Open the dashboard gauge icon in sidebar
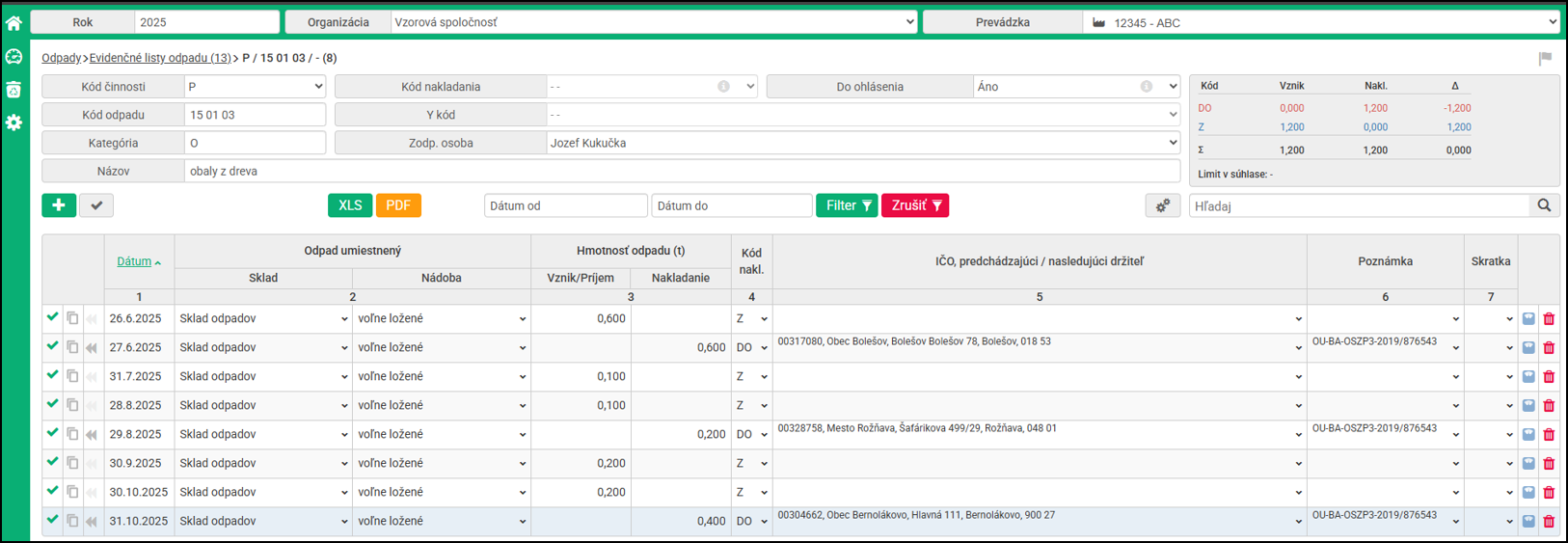1568x543 pixels. point(14,57)
